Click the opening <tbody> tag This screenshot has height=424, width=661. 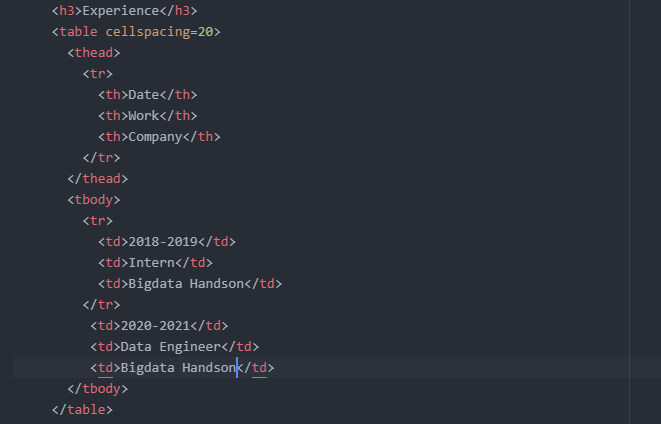94,200
